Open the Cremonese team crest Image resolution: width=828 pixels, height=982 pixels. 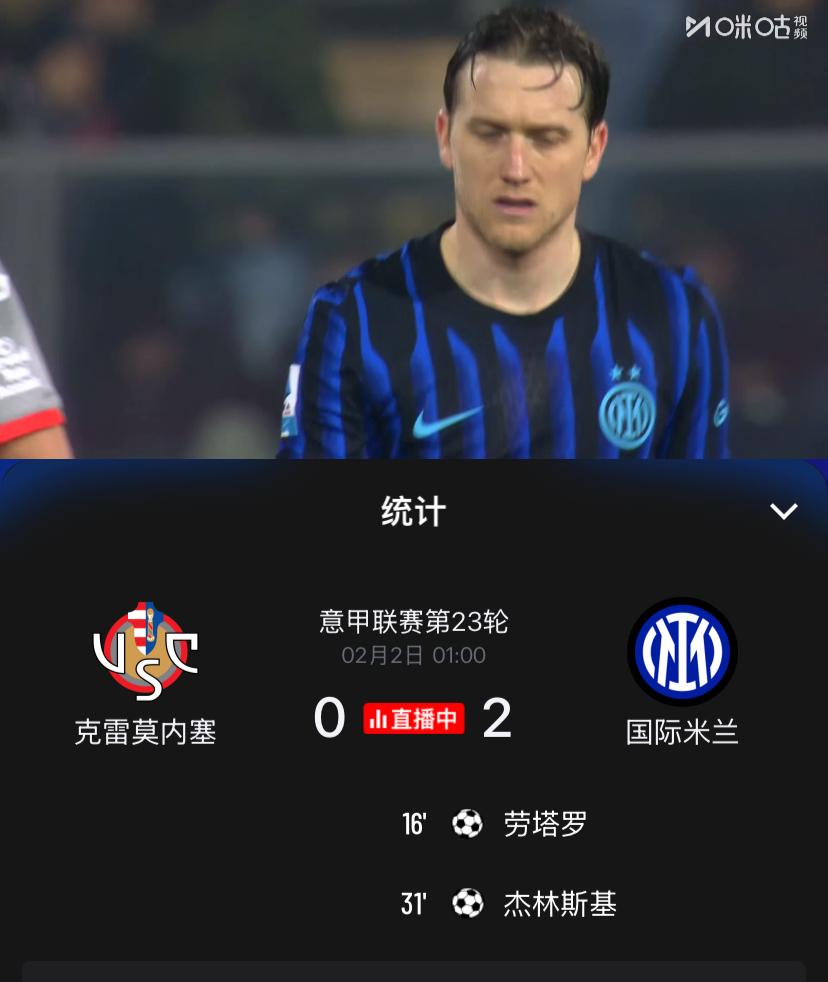click(x=145, y=651)
